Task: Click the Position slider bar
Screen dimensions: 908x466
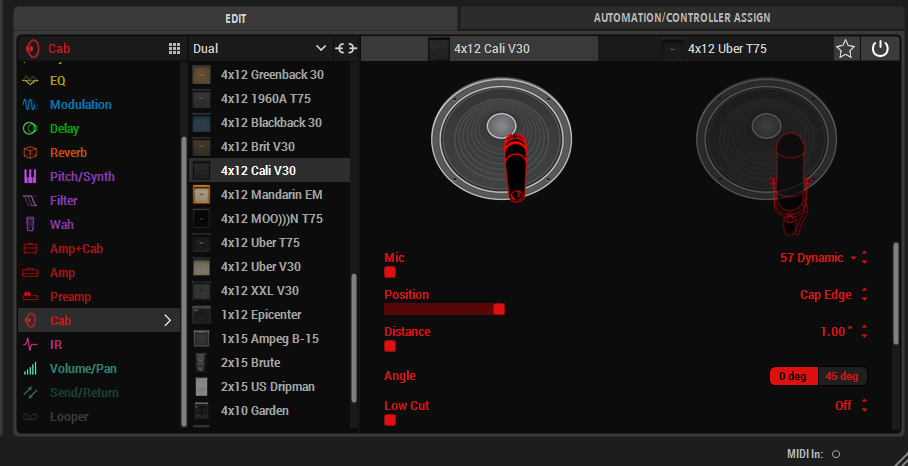Action: click(444, 309)
